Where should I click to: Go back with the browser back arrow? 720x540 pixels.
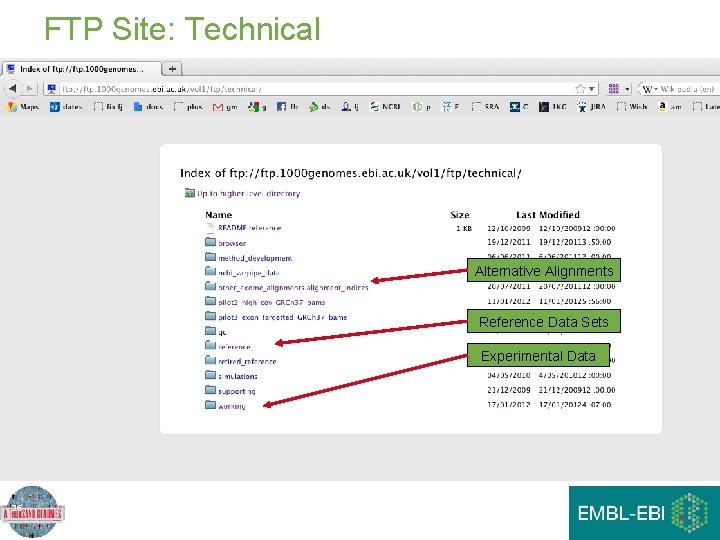pyautogui.click(x=13, y=88)
